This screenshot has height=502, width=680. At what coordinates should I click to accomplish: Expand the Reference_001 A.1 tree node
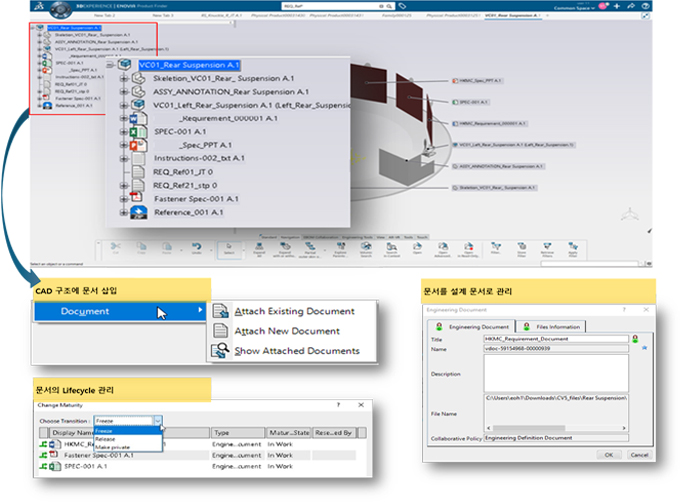pyautogui.click(x=124, y=212)
